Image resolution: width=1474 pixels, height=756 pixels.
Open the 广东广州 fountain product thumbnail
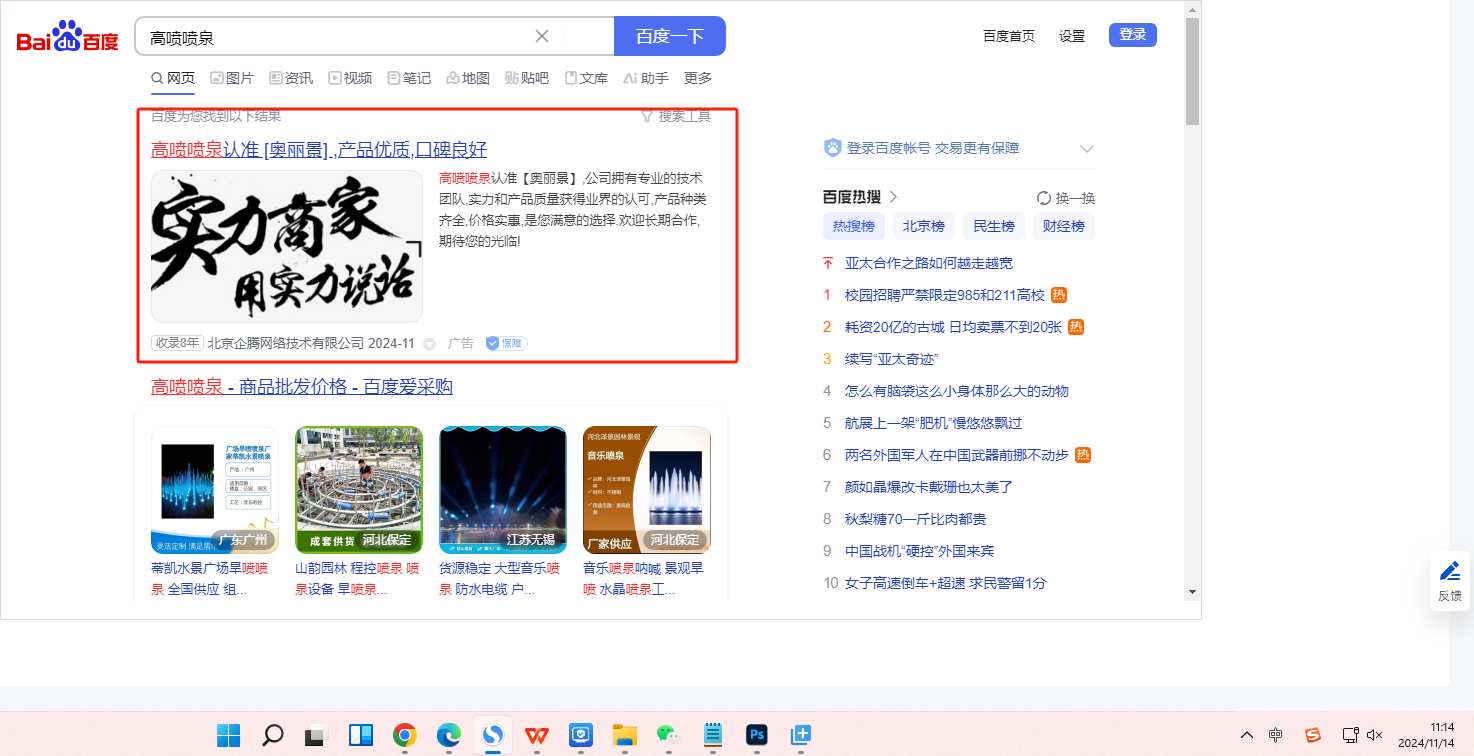click(x=215, y=490)
